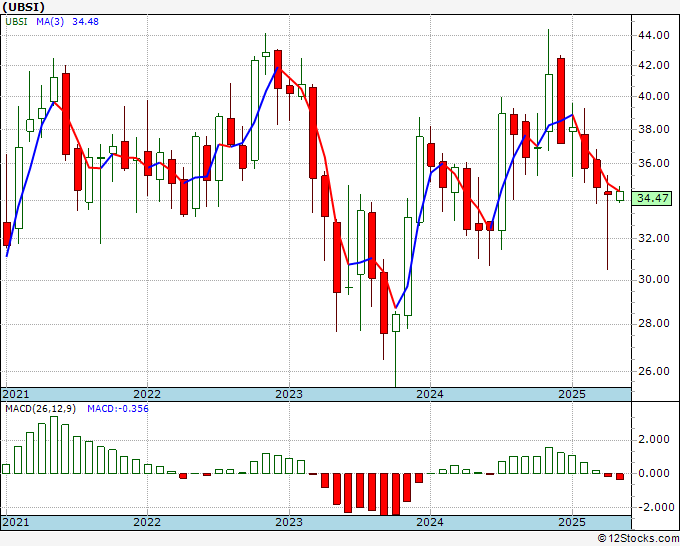This screenshot has width=680, height=546.
Task: Click 2022 on the price chart's time axis
Action: tap(147, 394)
